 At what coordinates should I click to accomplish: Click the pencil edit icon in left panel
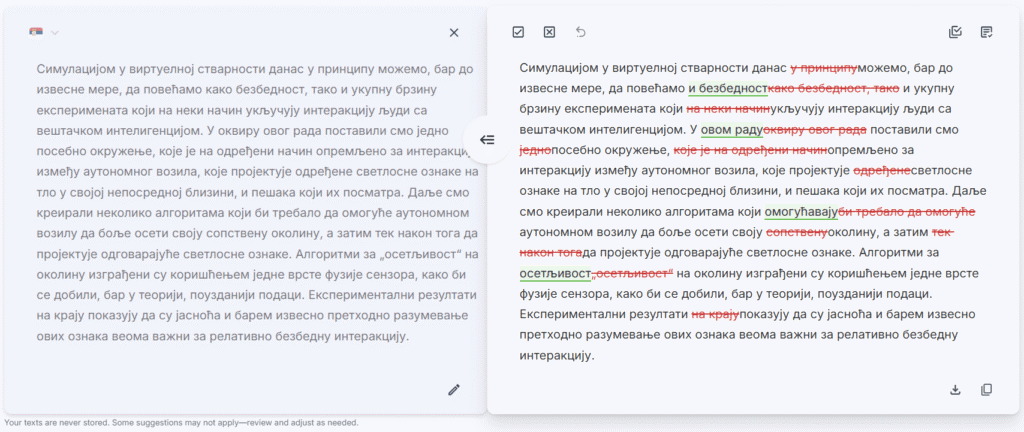pos(454,389)
